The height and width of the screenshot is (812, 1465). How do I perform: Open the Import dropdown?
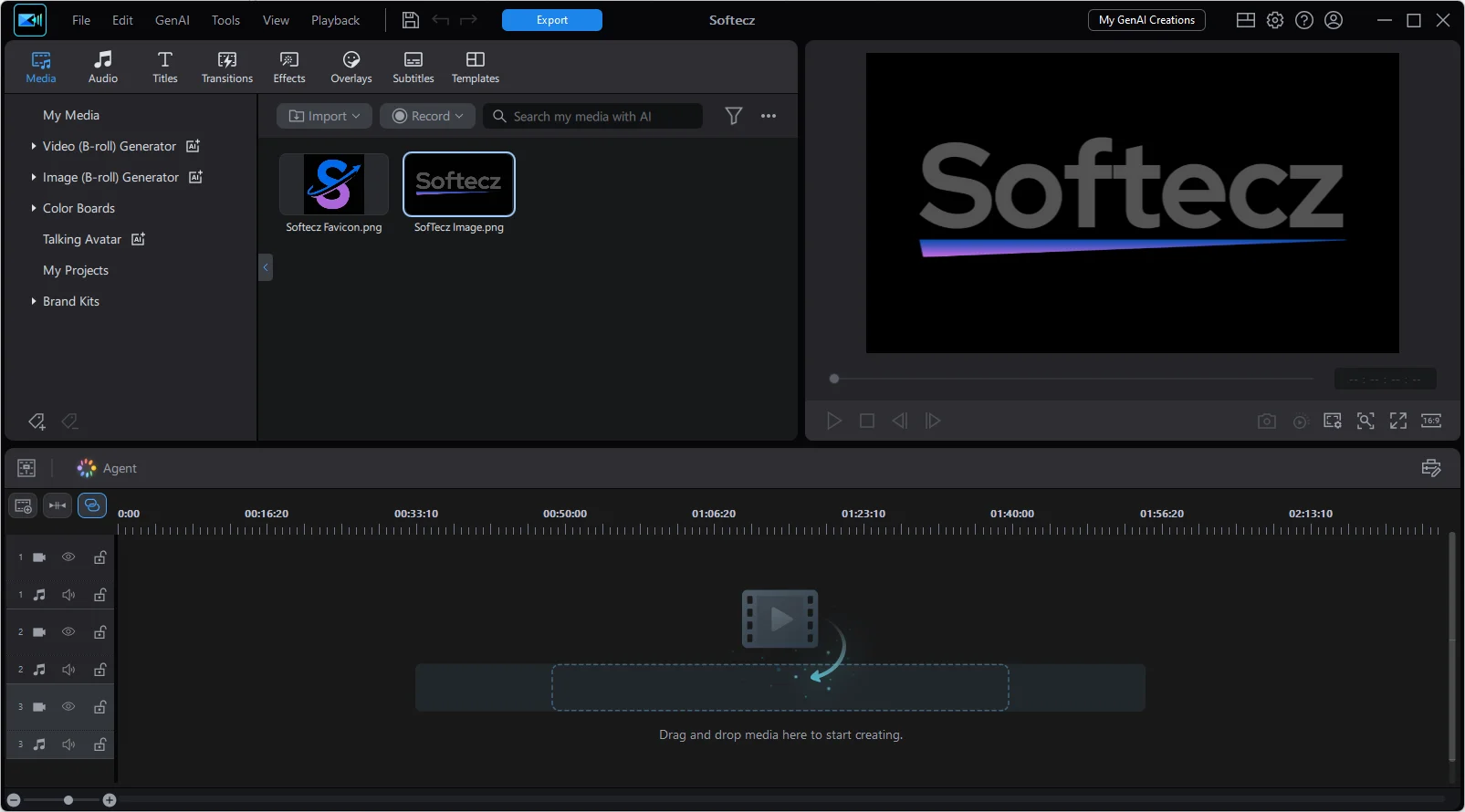tap(324, 116)
